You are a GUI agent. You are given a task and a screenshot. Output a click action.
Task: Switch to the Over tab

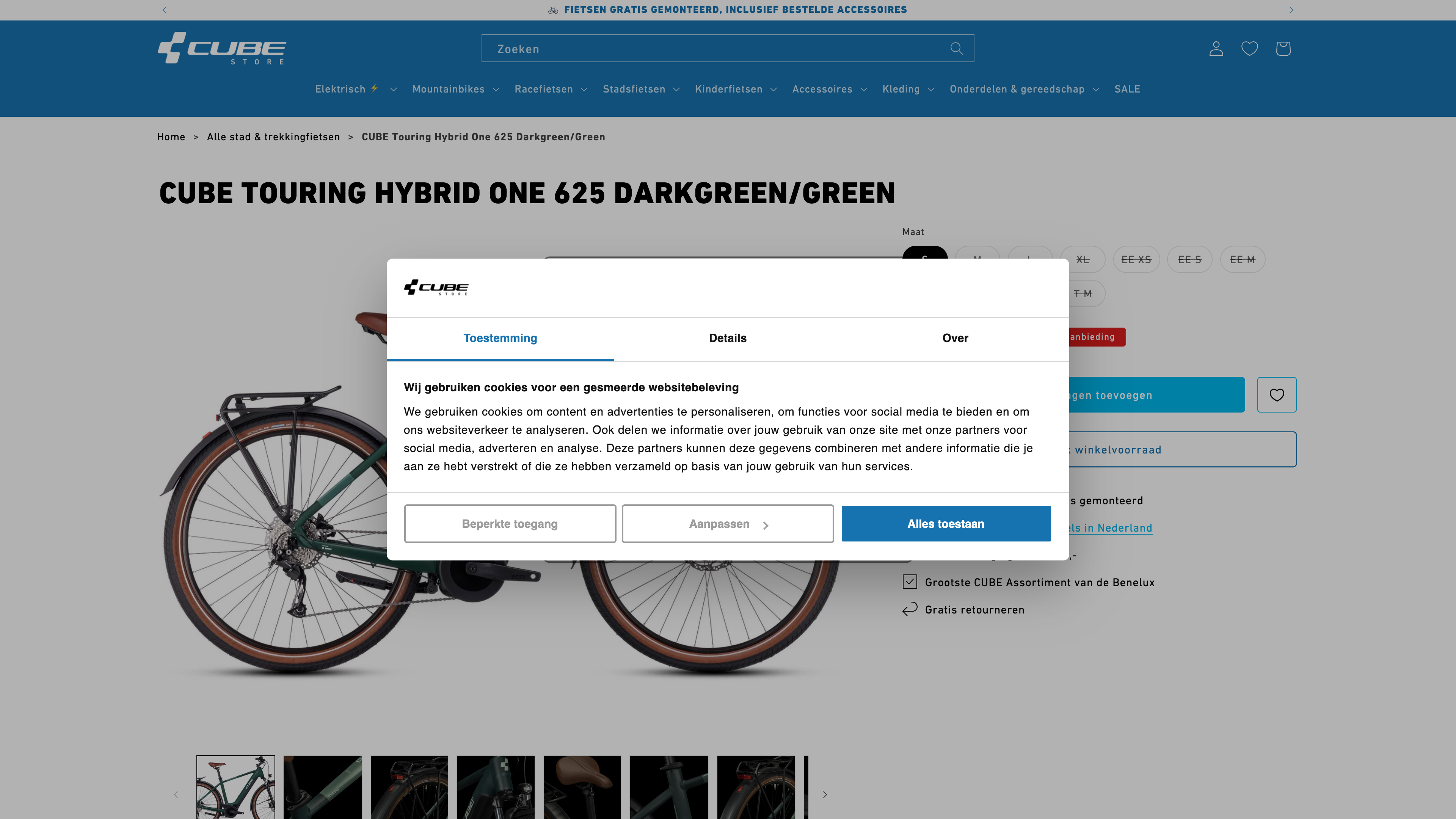pos(955,338)
